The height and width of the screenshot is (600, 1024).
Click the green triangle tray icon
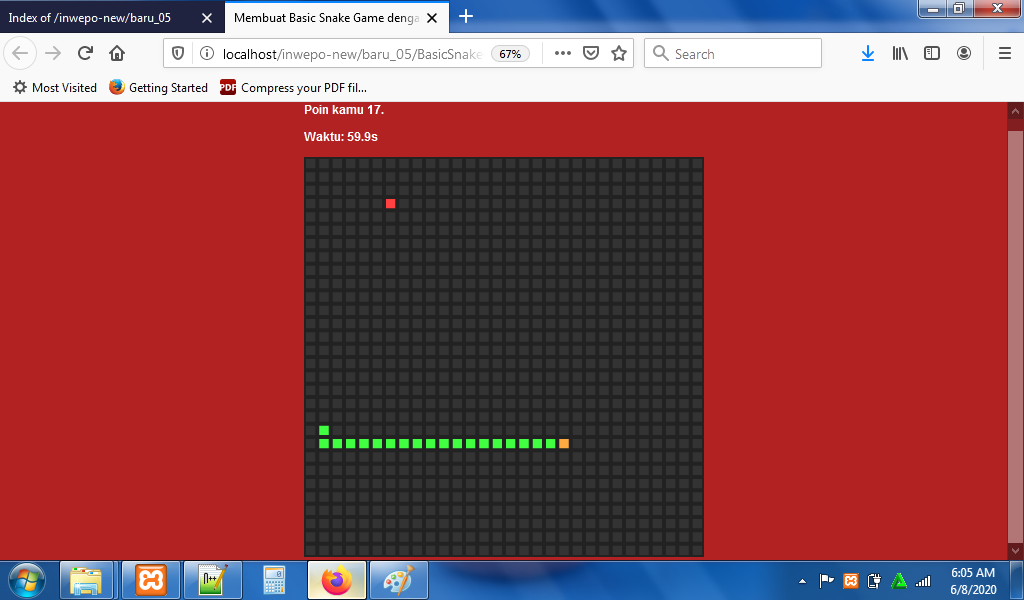tap(899, 580)
